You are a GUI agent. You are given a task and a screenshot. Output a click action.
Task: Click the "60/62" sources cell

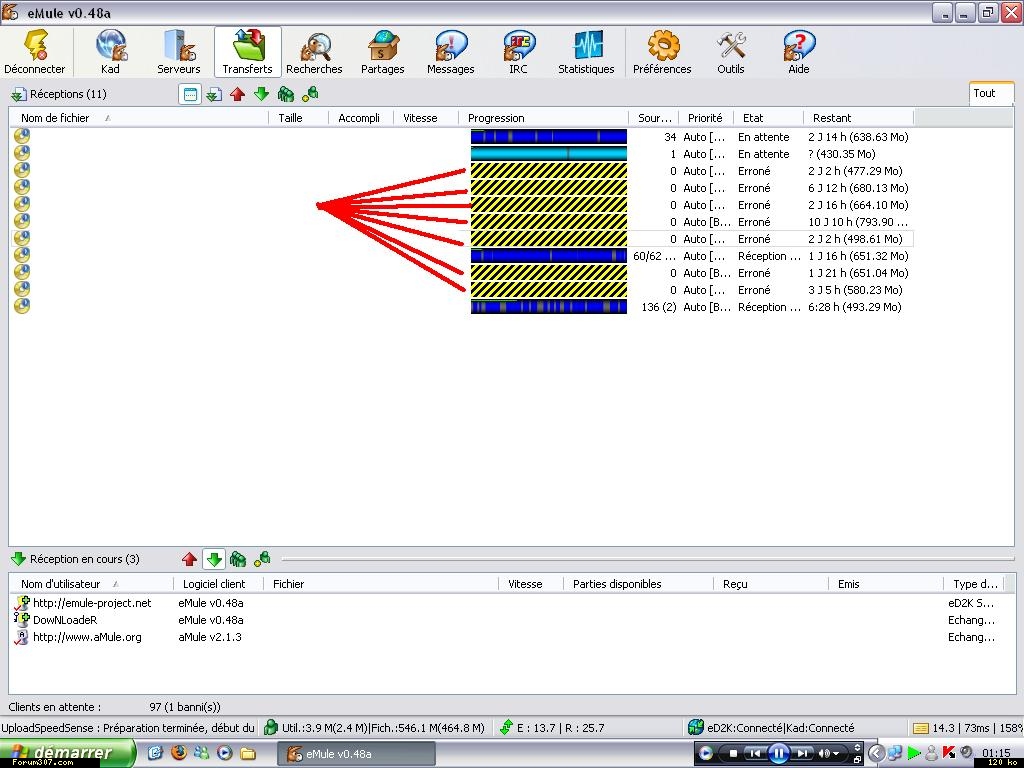654,256
